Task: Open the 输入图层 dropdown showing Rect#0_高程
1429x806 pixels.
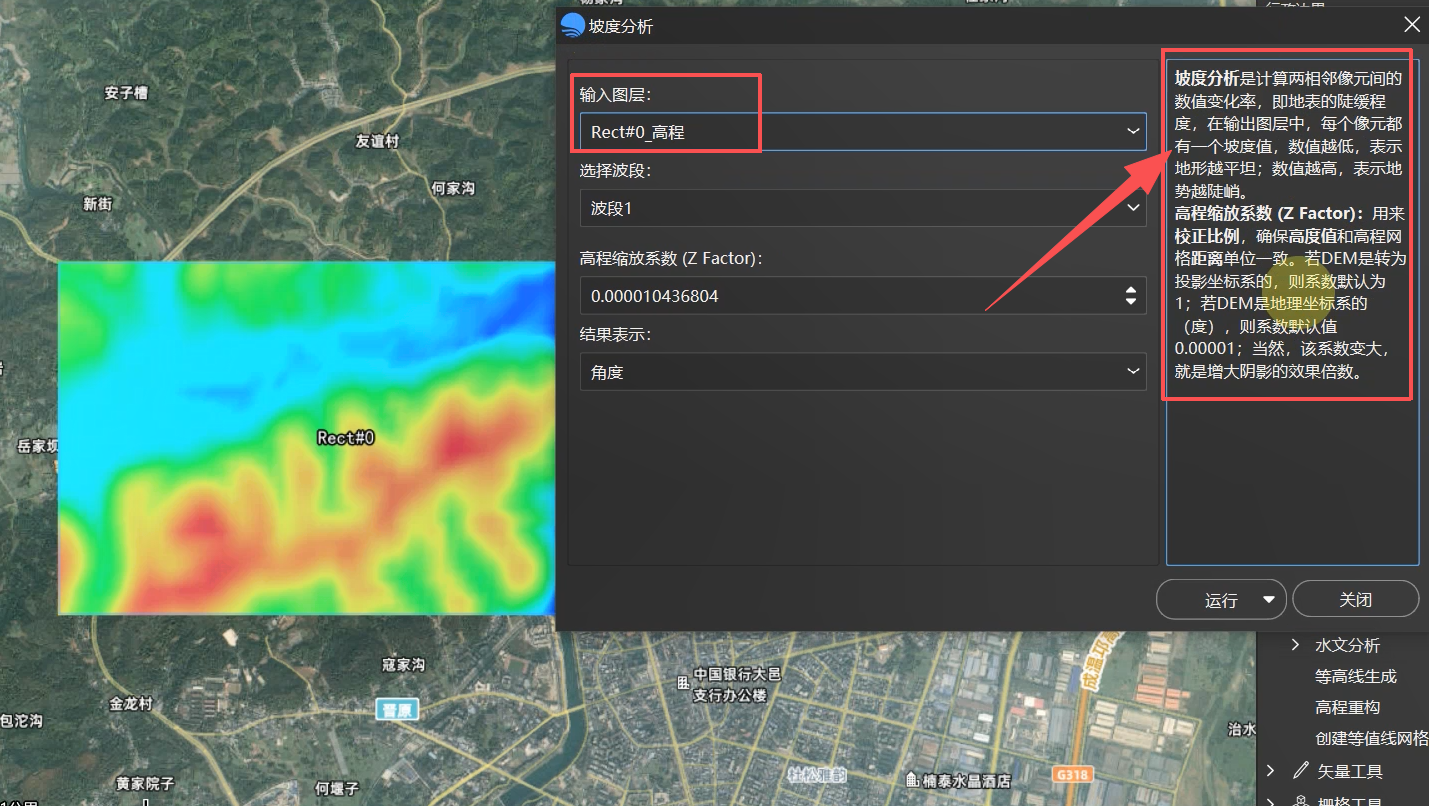Action: [863, 131]
